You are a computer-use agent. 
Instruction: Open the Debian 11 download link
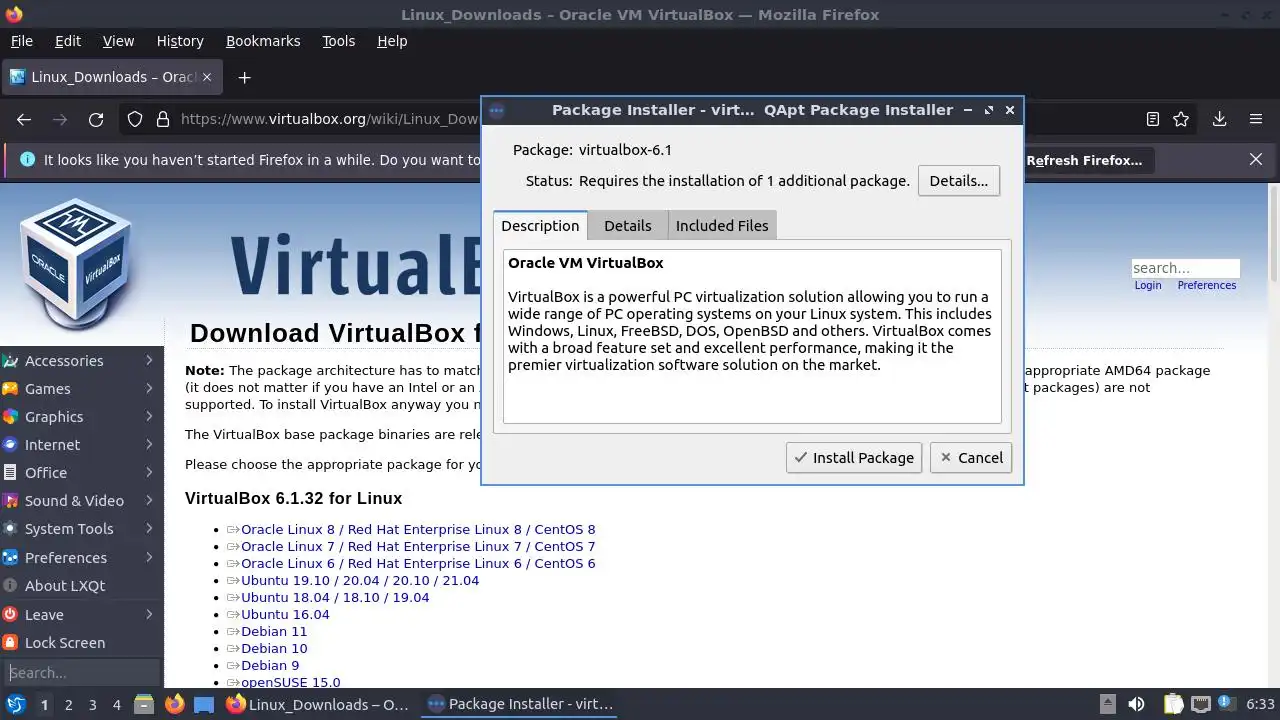coord(274,631)
